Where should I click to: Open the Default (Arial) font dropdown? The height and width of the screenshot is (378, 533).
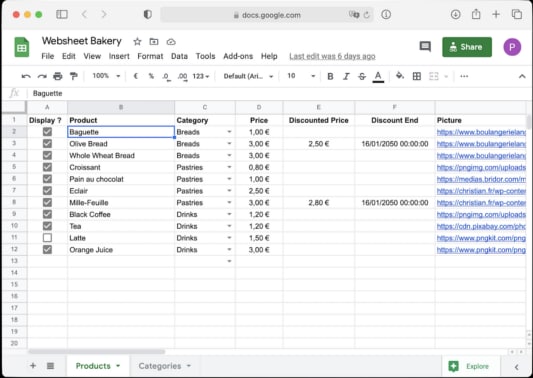[x=248, y=76]
